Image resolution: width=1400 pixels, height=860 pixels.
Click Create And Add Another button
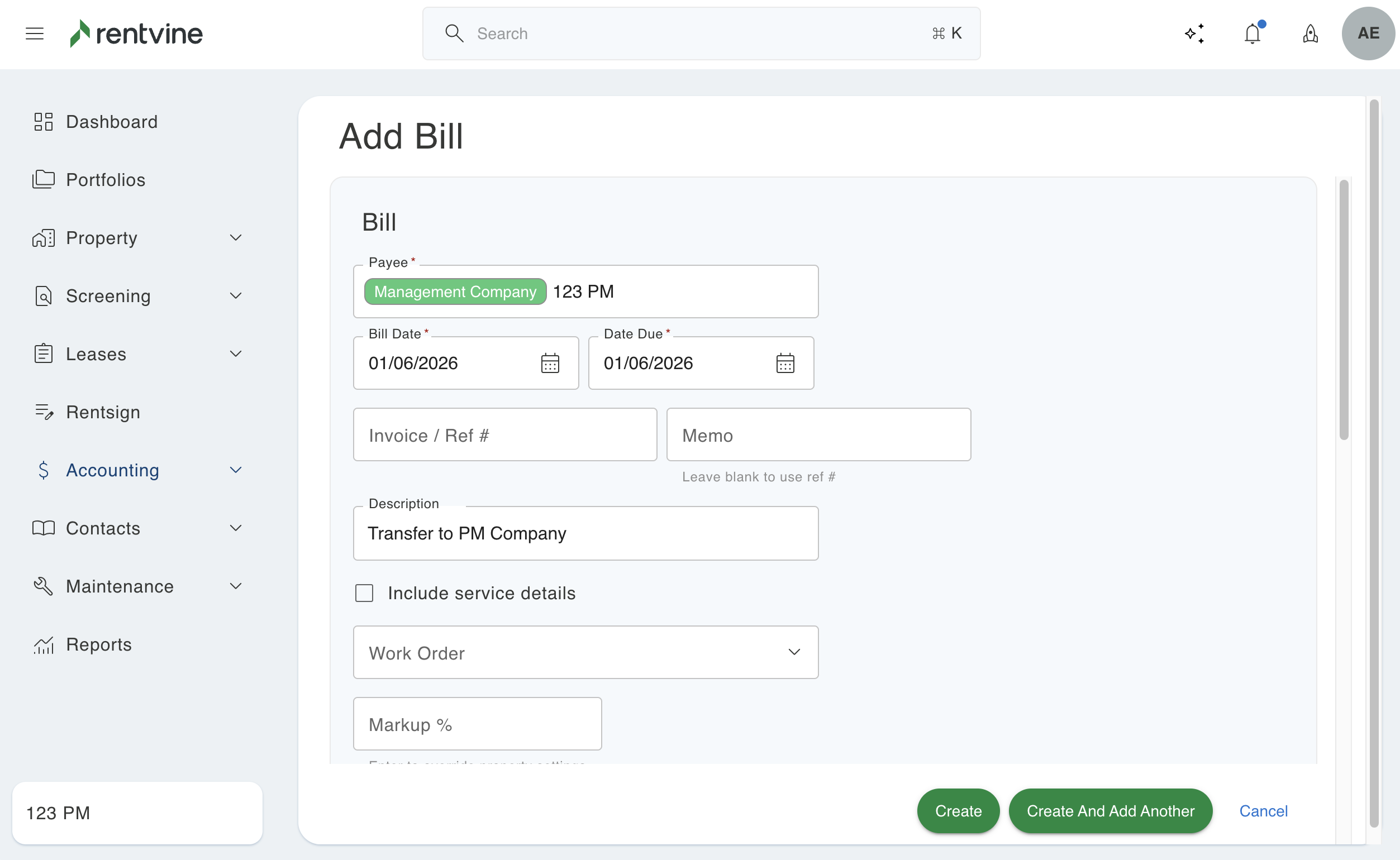click(1110, 810)
